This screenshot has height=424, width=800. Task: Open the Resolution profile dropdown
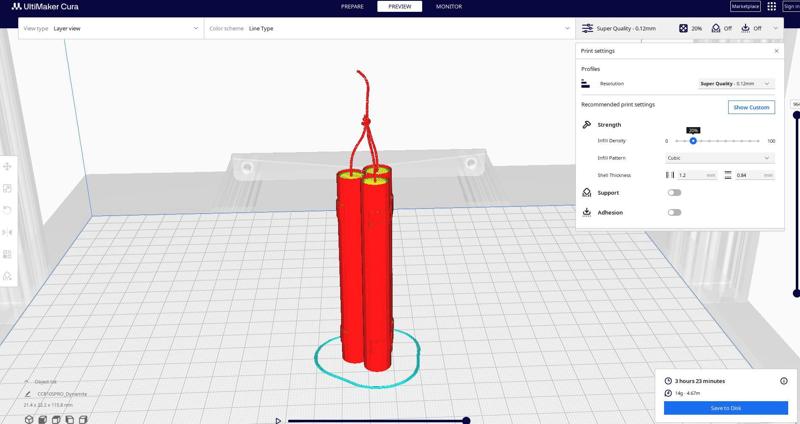(x=736, y=84)
